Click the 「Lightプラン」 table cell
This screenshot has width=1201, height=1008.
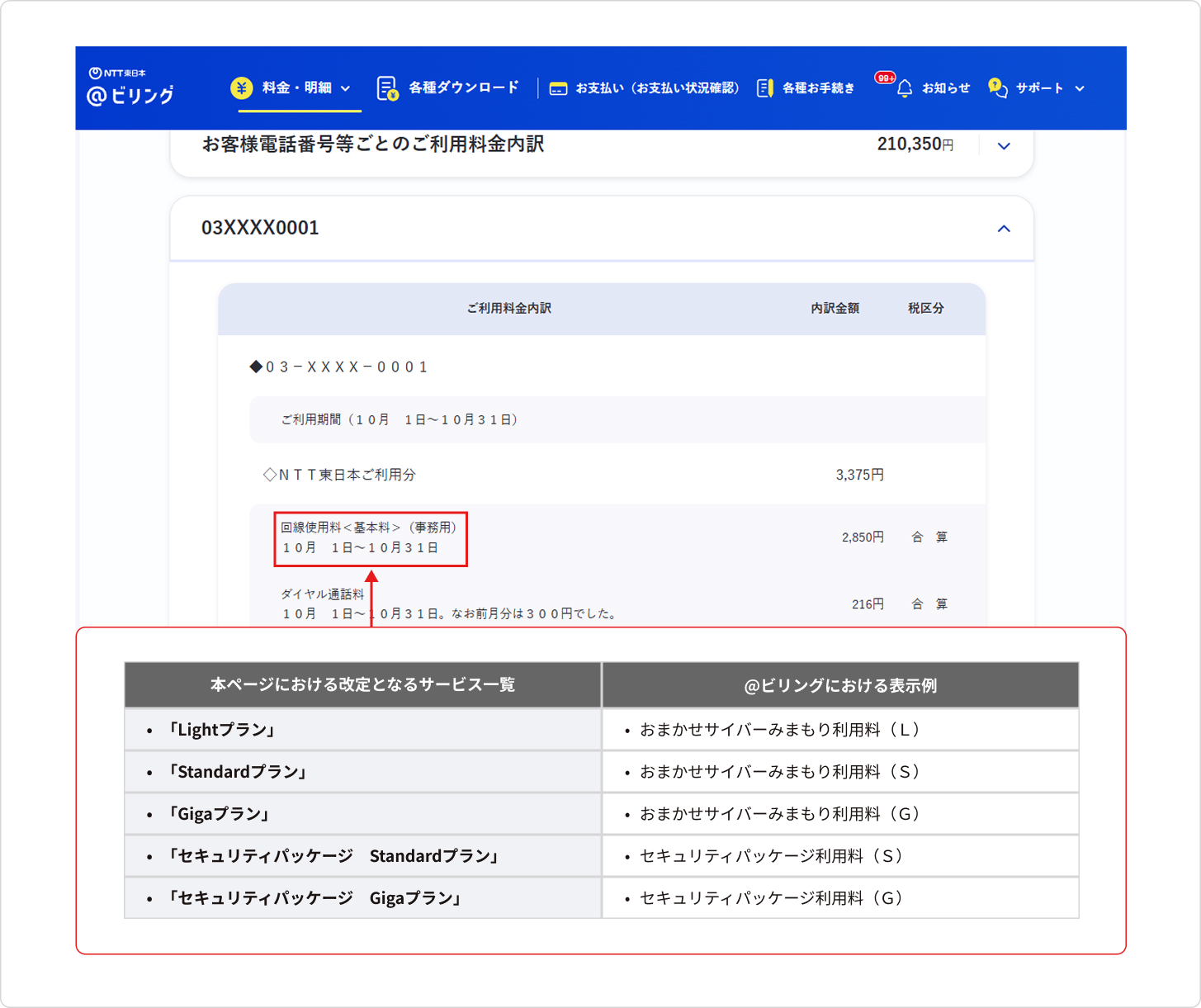click(363, 730)
